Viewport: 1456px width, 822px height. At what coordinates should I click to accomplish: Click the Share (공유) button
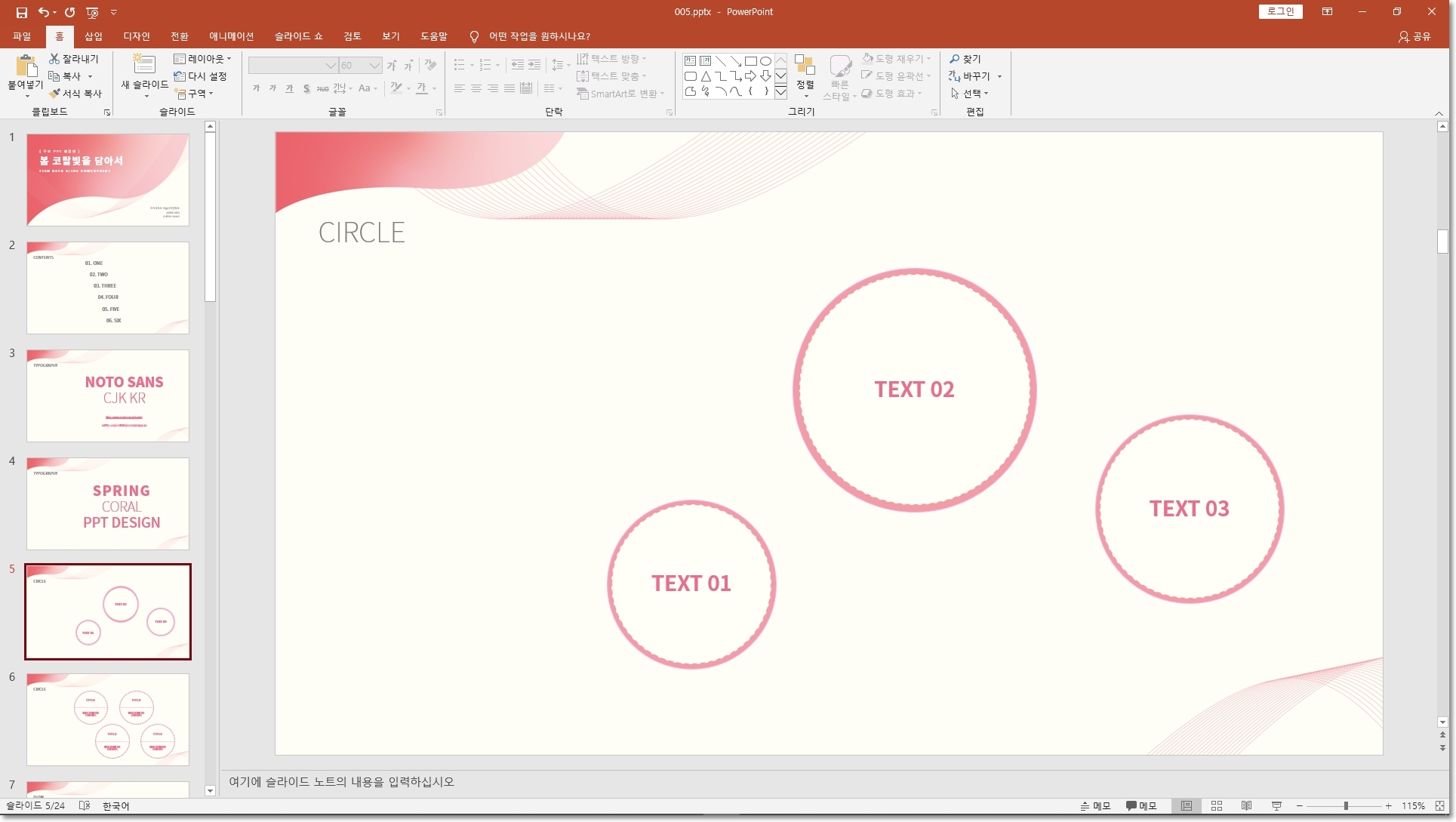coord(1415,36)
